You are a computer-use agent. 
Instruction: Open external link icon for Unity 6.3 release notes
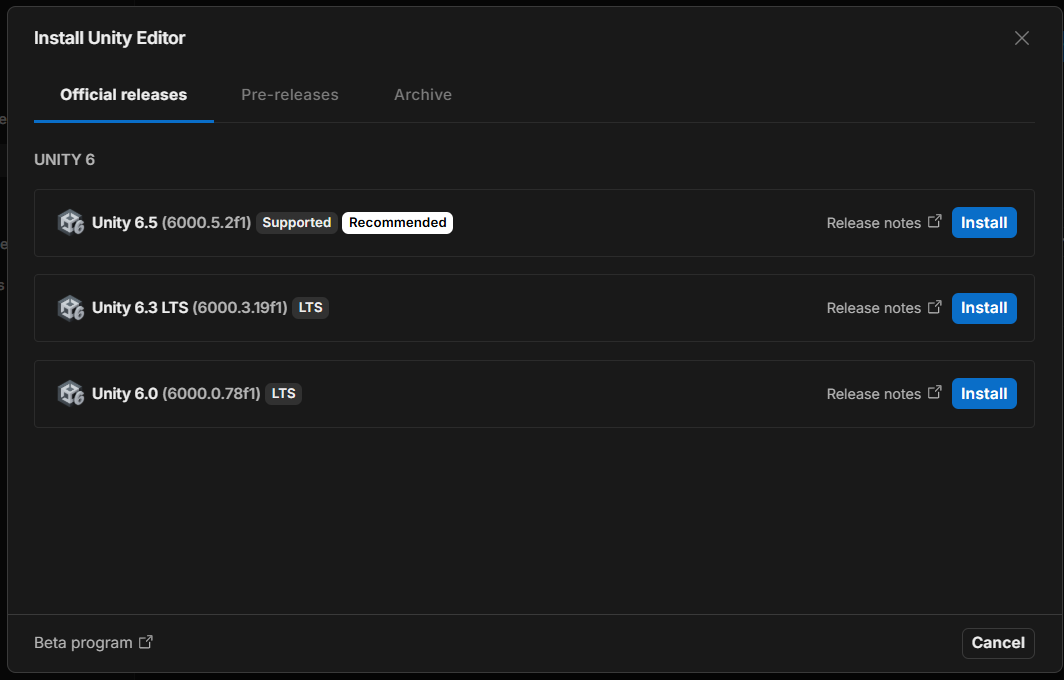tap(934, 307)
